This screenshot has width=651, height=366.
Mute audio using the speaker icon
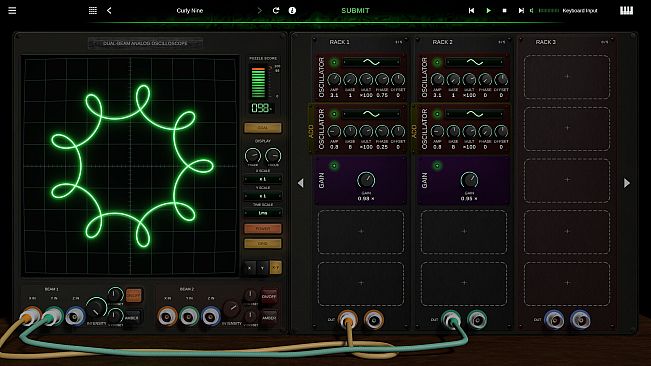click(532, 10)
